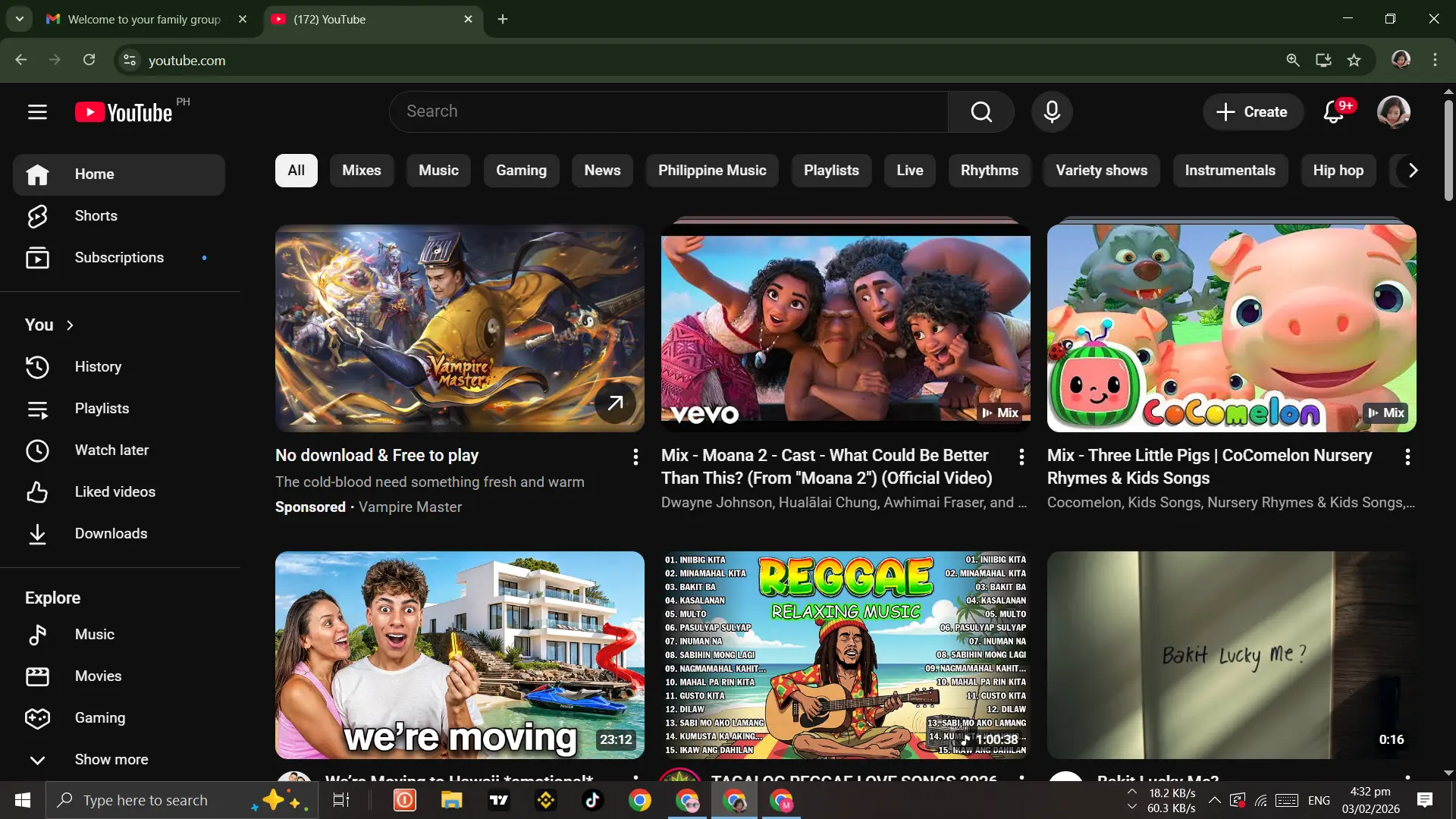
Task: Open more options for Moana 2 mix
Action: (x=1021, y=457)
